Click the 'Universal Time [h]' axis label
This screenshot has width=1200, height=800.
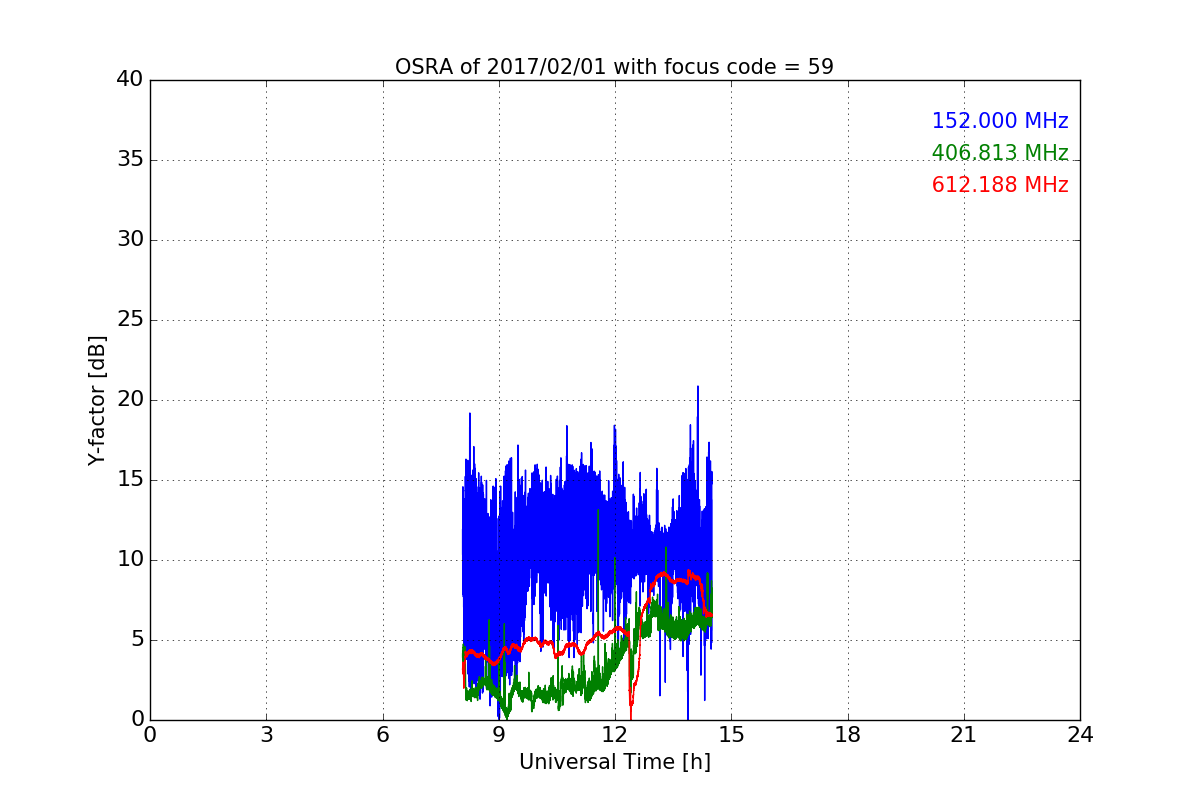pyautogui.click(x=615, y=762)
